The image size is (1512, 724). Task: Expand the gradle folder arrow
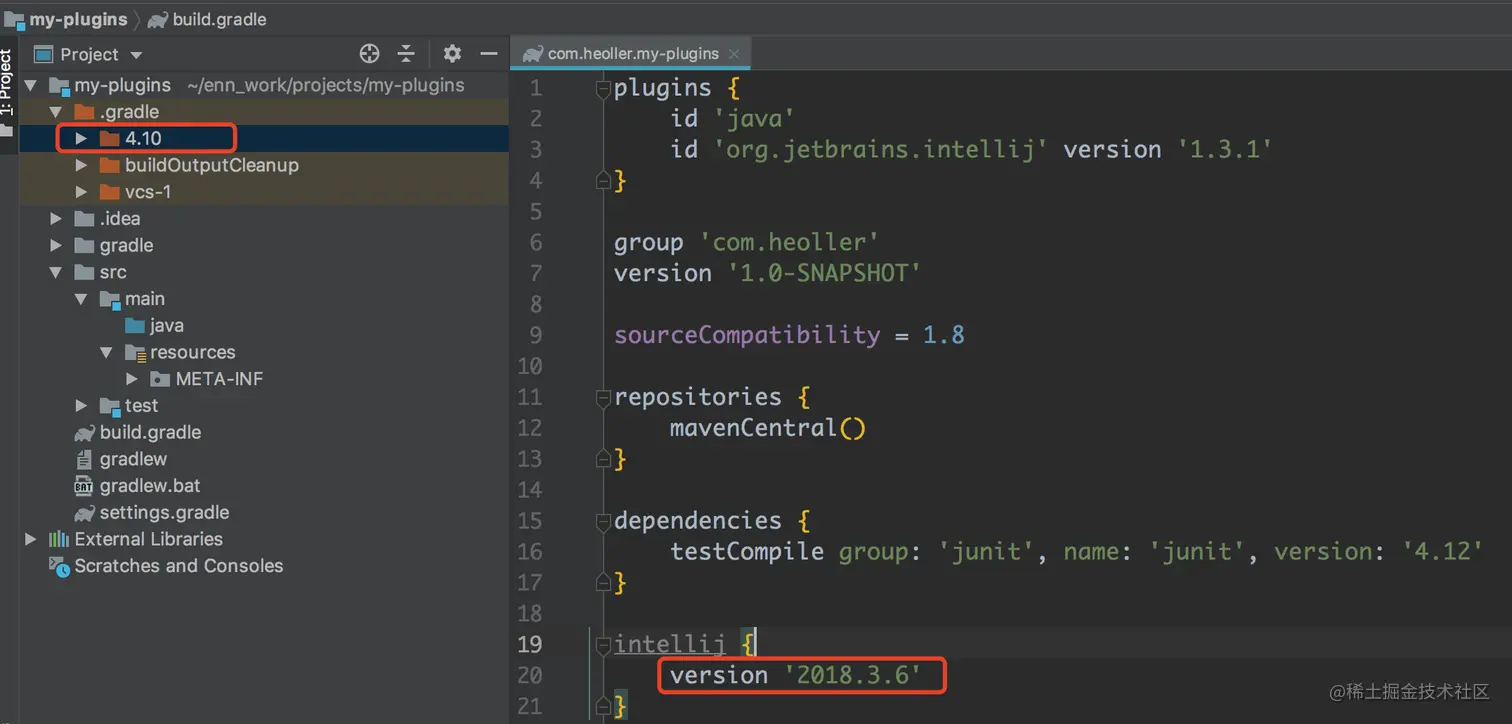click(56, 245)
